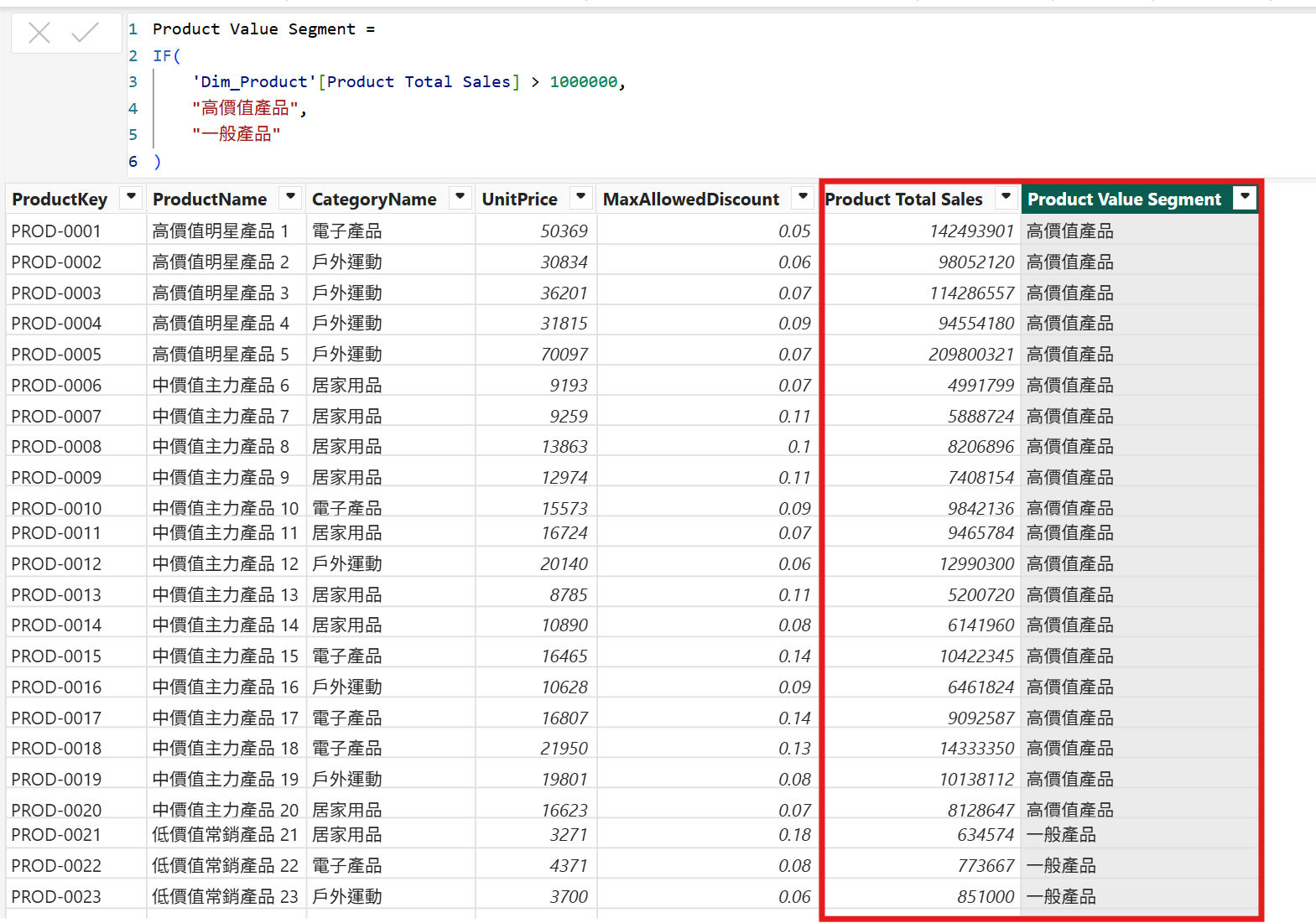Click product name 中價值主力產品 12
The width and height of the screenshot is (1316, 923).
(225, 564)
